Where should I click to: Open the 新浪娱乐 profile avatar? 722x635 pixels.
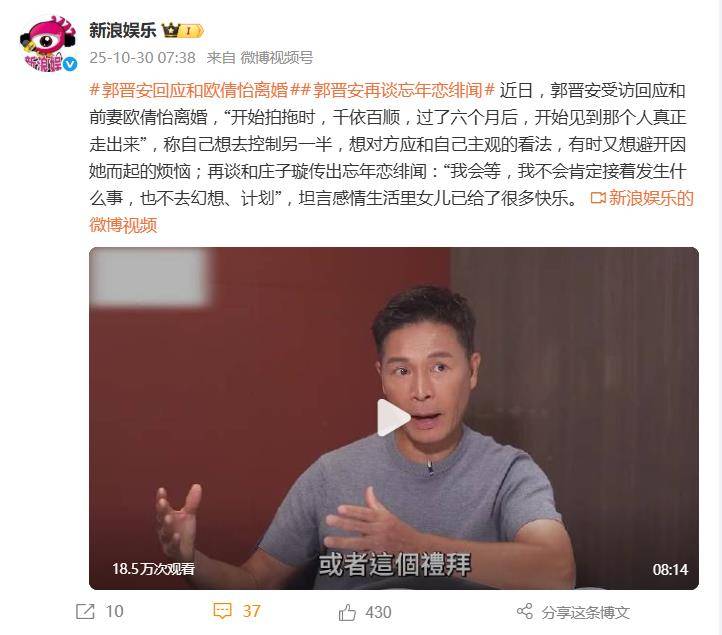(x=47, y=43)
